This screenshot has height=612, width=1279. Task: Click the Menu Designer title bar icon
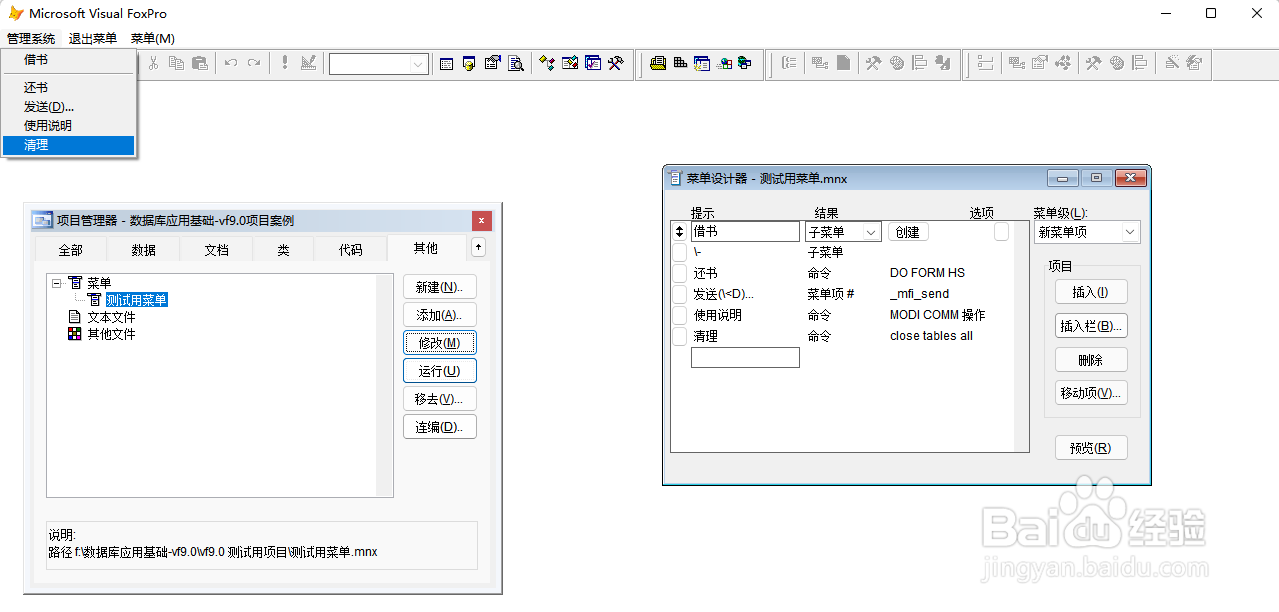point(675,178)
